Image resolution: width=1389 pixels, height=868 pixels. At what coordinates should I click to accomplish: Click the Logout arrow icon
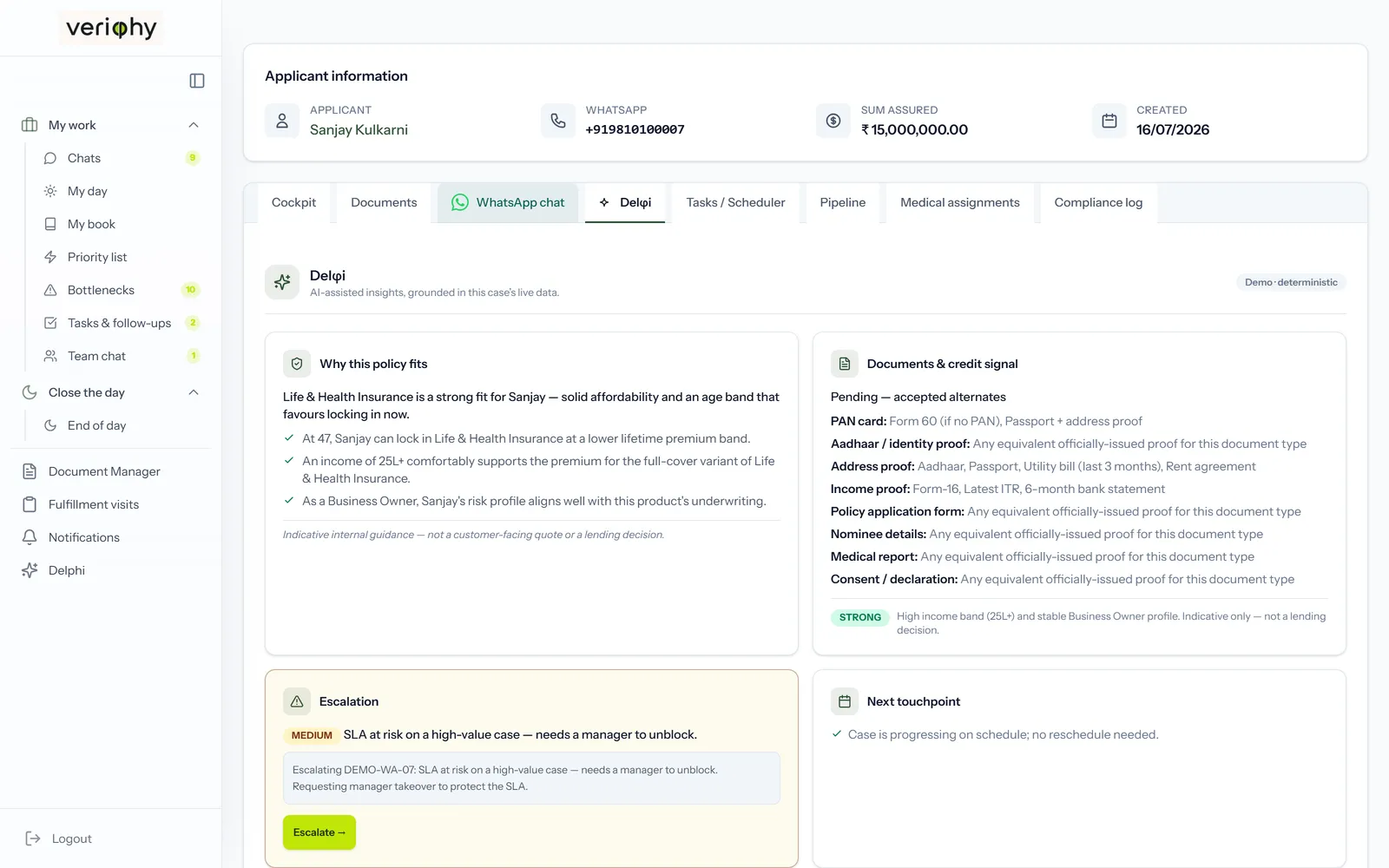point(33,838)
